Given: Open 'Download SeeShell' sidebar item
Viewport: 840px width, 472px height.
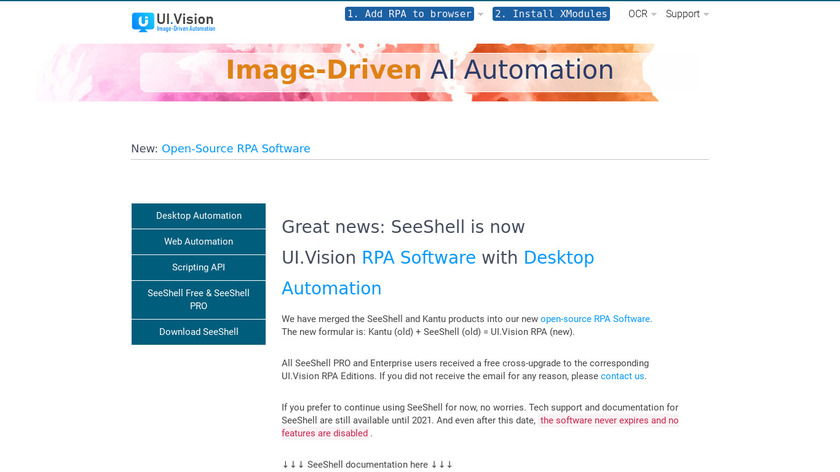Looking at the screenshot, I should 198,332.
